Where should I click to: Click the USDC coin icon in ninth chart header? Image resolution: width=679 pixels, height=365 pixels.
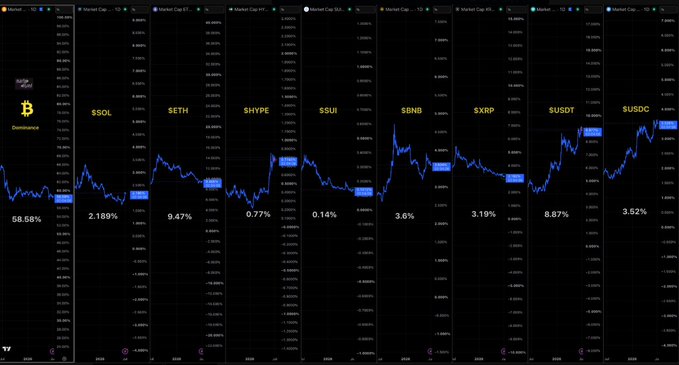click(x=608, y=9)
